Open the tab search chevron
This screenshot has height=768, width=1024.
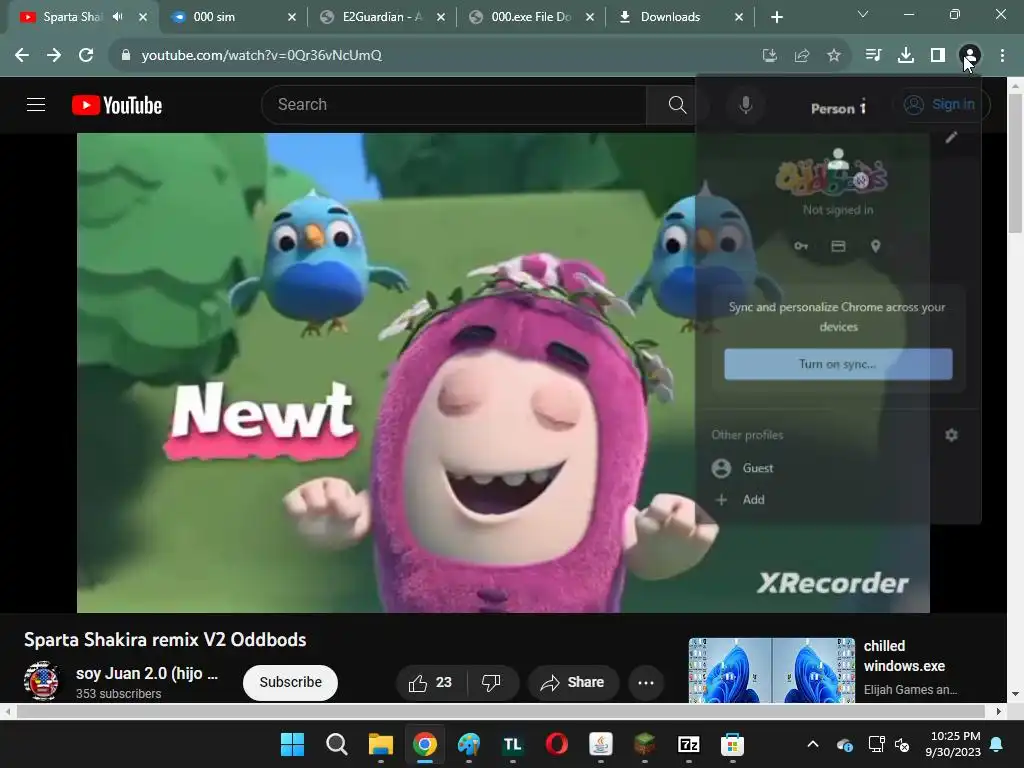863,14
